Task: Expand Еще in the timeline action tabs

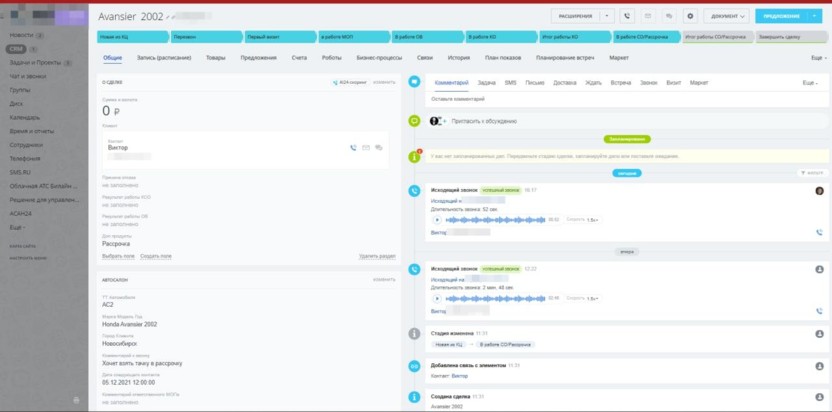Action: click(x=810, y=83)
